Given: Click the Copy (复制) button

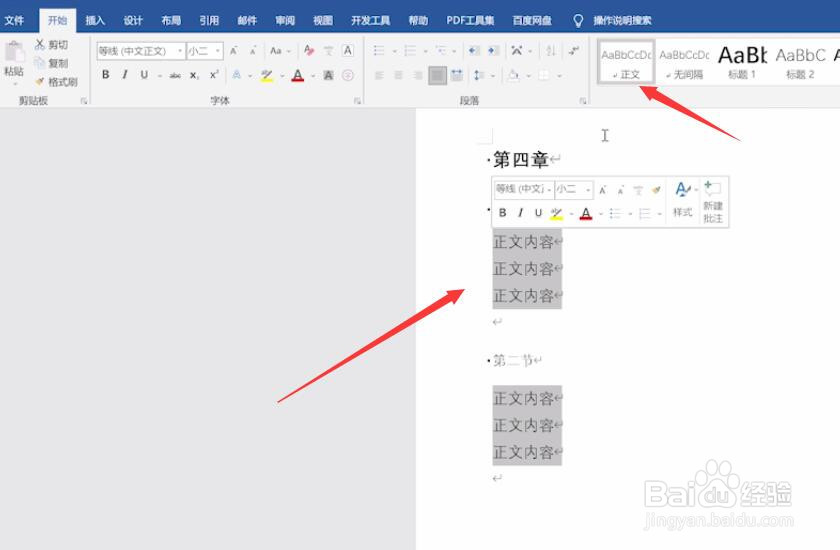Looking at the screenshot, I should click(51, 63).
